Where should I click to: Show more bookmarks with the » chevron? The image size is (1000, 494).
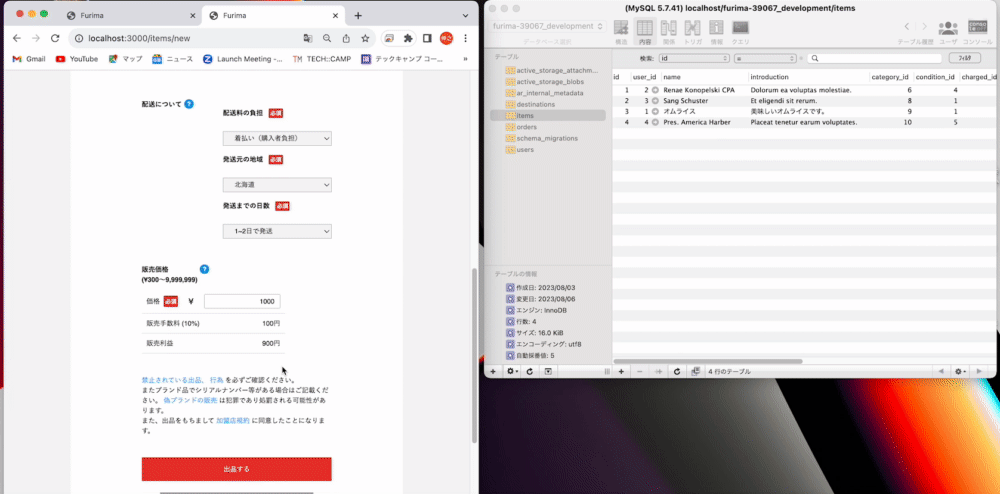click(x=465, y=59)
